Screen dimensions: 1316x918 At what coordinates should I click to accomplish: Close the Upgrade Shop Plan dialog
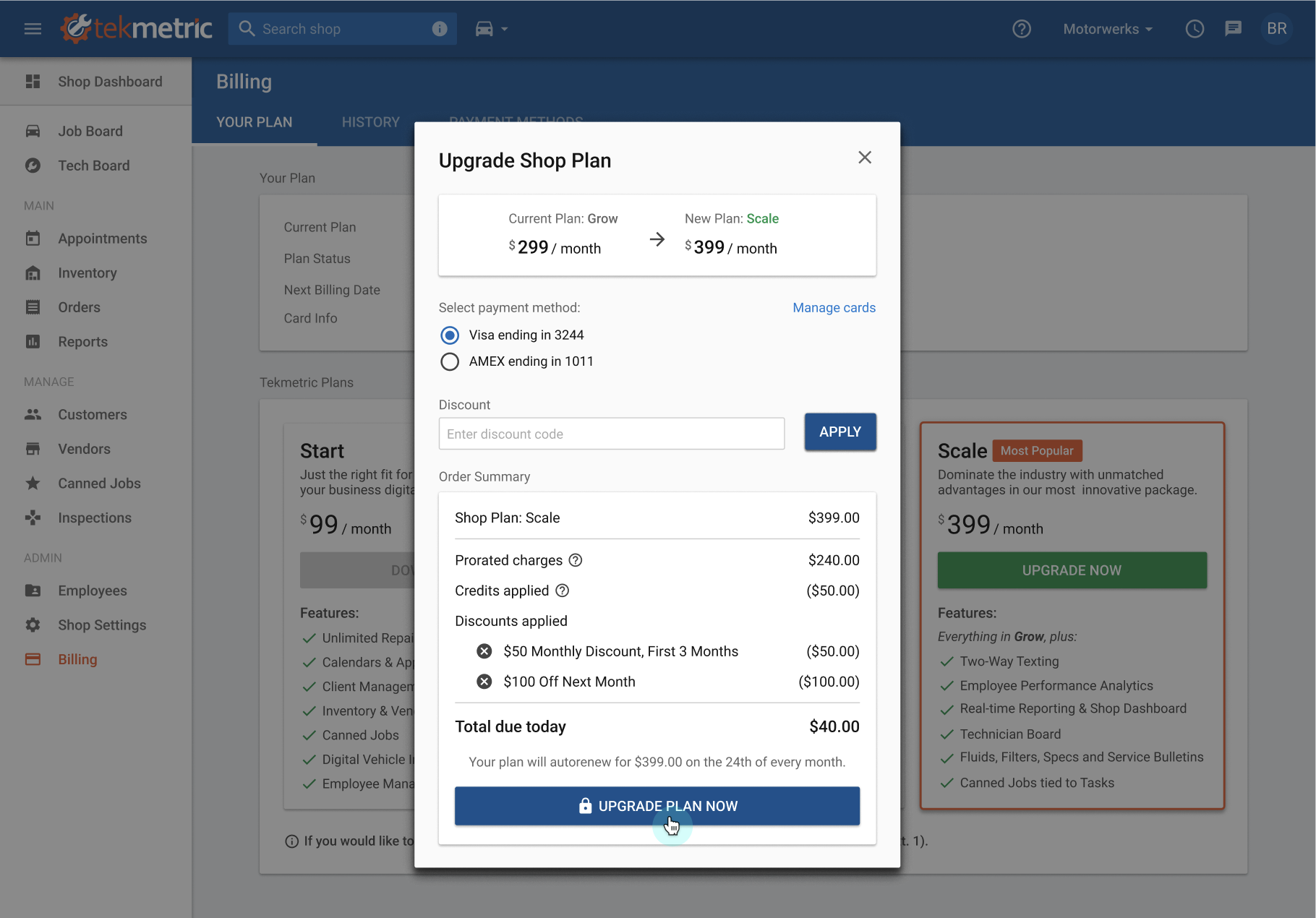pyautogui.click(x=865, y=158)
